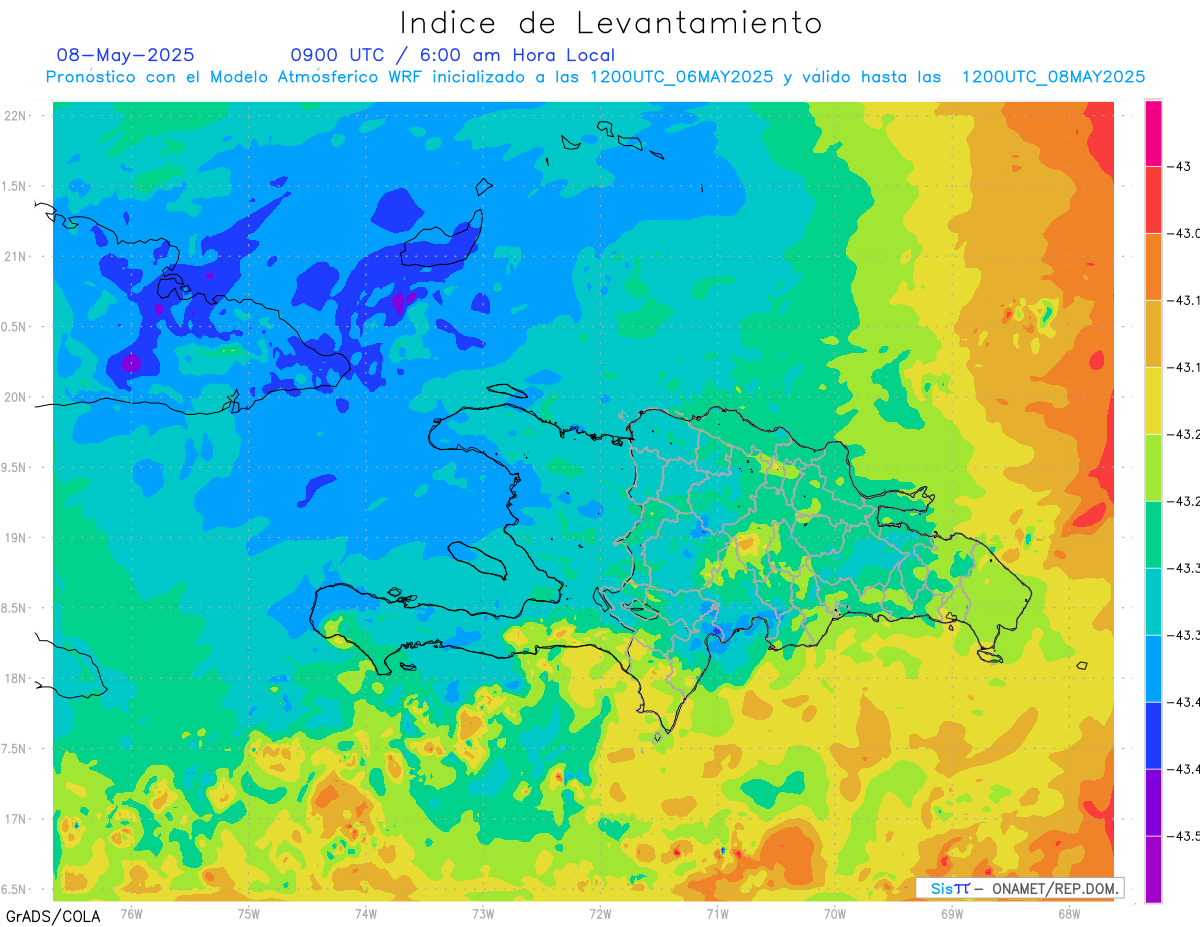
Task: Click the "SisTT - ONAMET/REP.DOM." label box
Action: click(x=1020, y=888)
